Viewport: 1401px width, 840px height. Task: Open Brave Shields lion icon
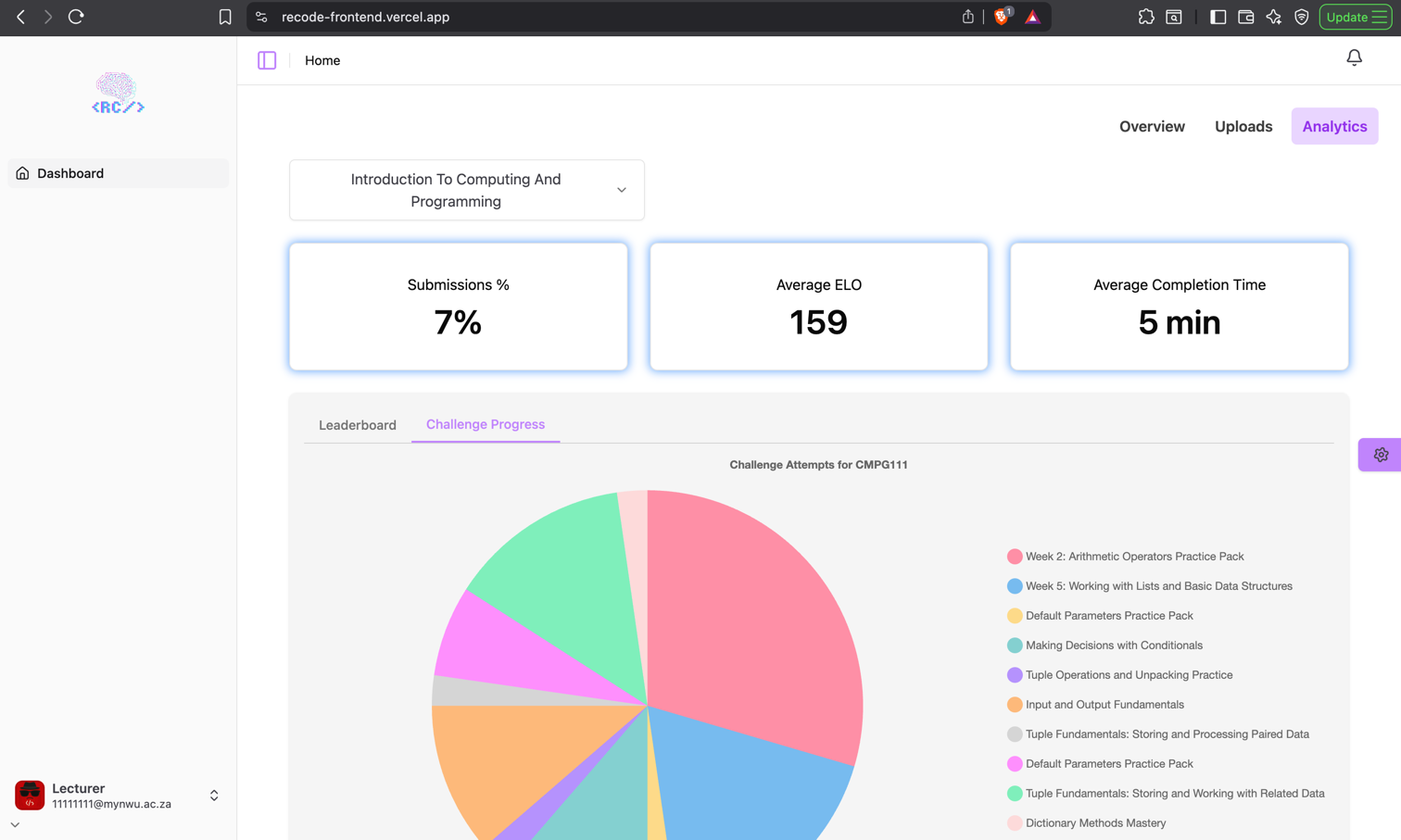pyautogui.click(x=1002, y=17)
